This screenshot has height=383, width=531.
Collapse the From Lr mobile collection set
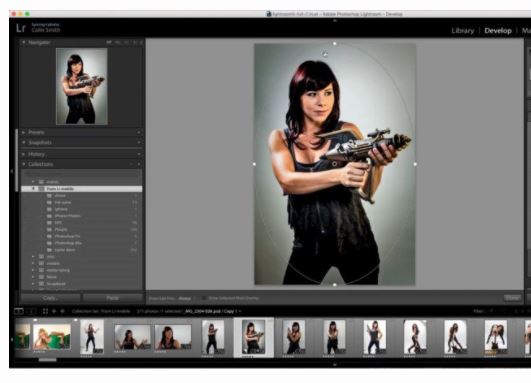point(34,189)
